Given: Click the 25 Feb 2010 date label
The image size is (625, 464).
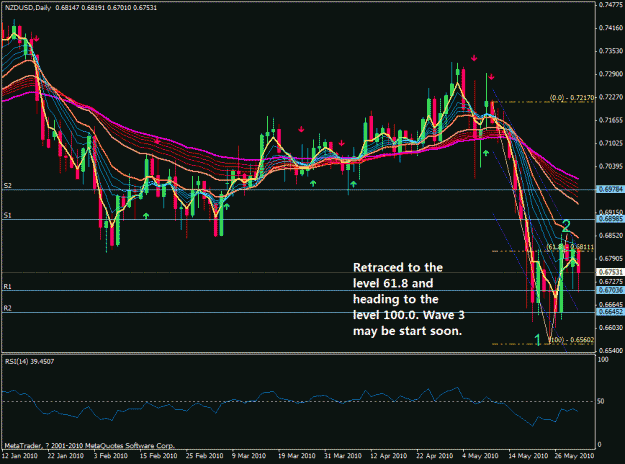Looking at the screenshot, I should 204,456.
